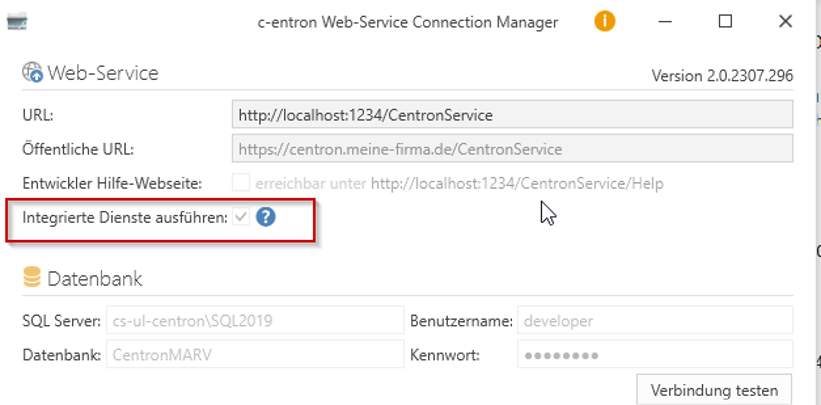821x405 pixels.
Task: Toggle the Integrierte Dienste ausführen checkbox
Action: pyautogui.click(x=240, y=216)
